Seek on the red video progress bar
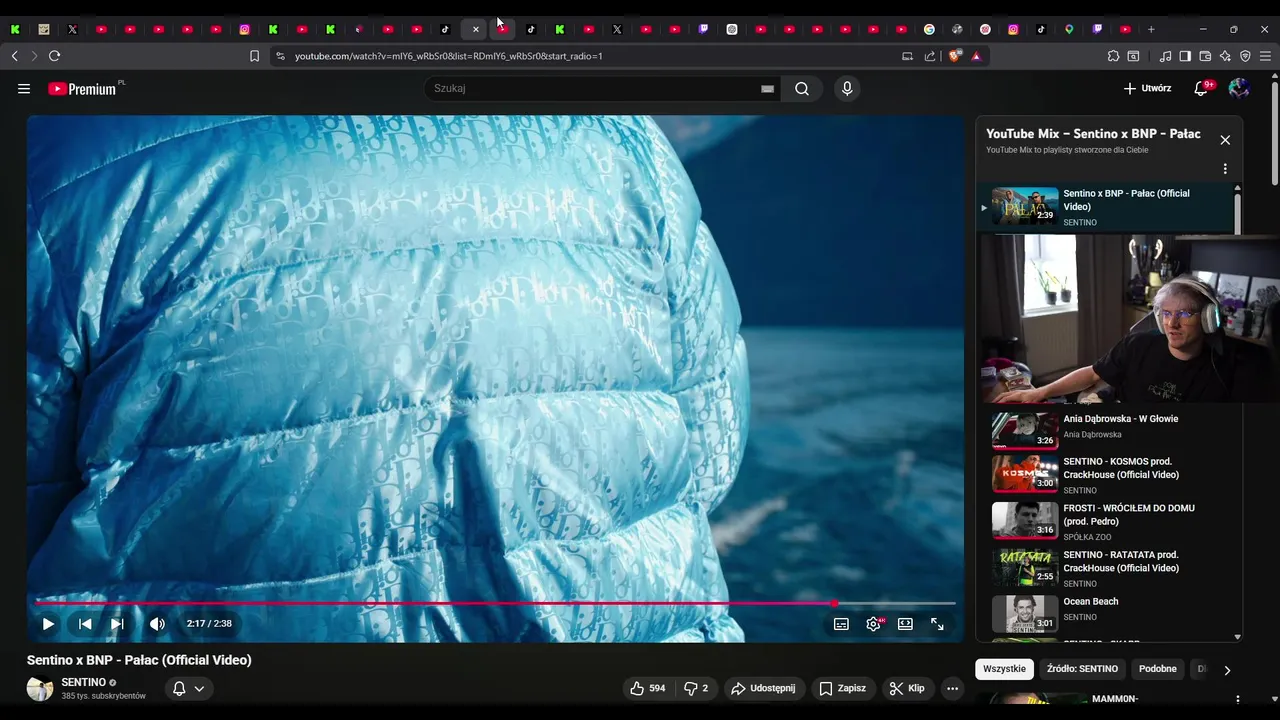 coord(495,603)
